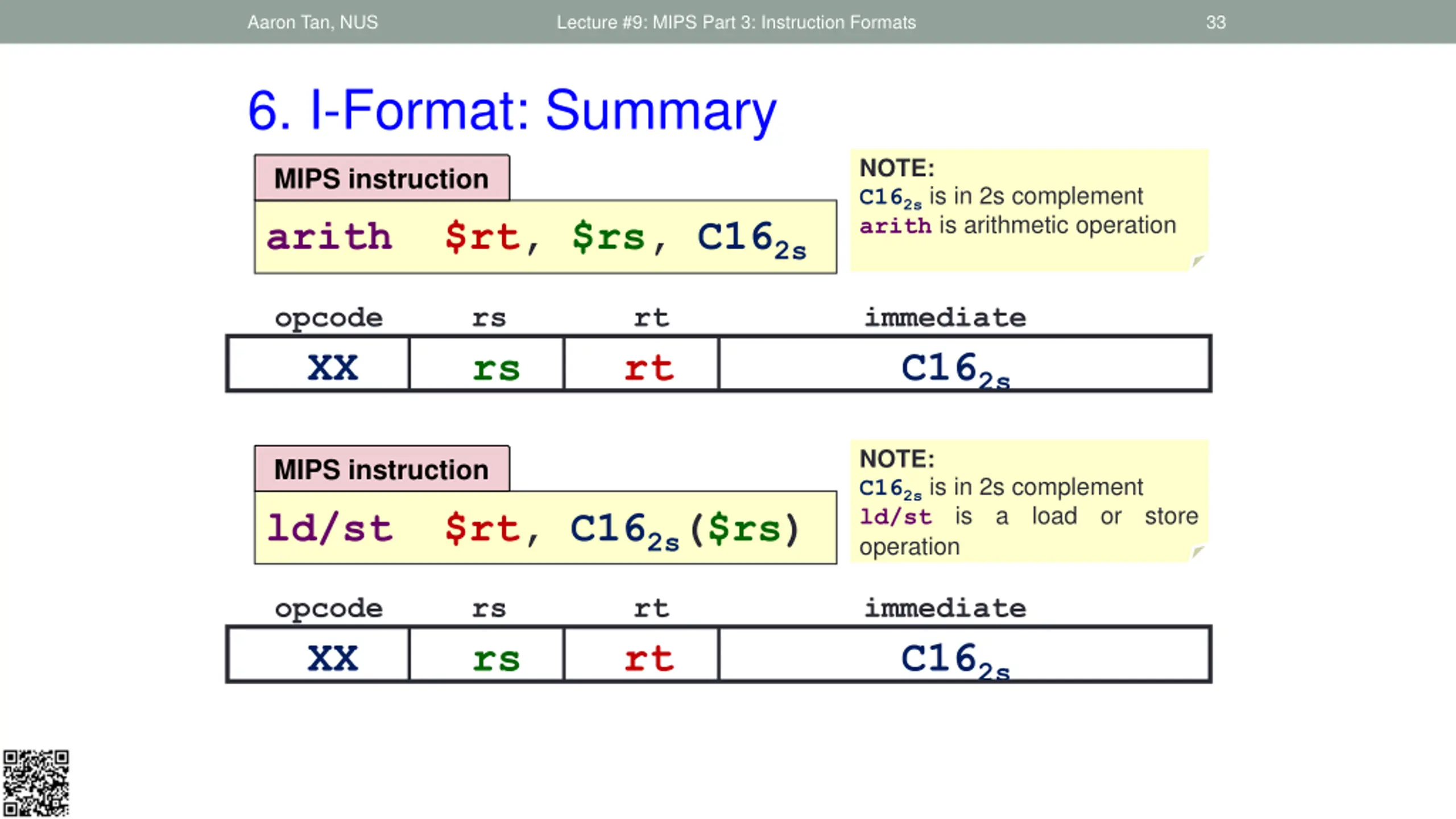
Task: Click the lecture title 'Lecture #9: MIPS Part 3'
Action: 736,22
